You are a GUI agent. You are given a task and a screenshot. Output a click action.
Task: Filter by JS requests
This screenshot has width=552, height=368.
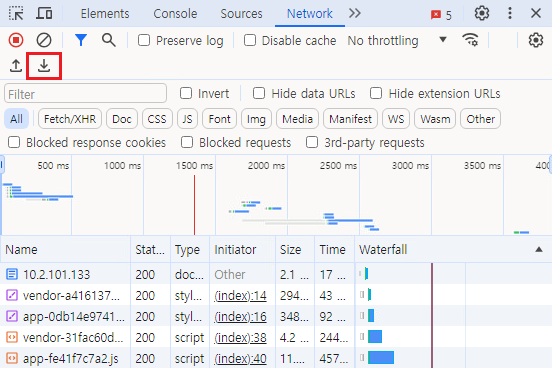point(187,119)
